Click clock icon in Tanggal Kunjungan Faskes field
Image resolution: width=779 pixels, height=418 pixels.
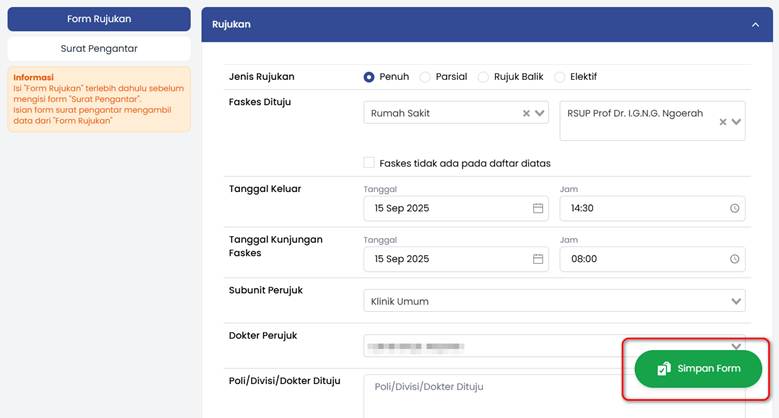[x=735, y=259]
